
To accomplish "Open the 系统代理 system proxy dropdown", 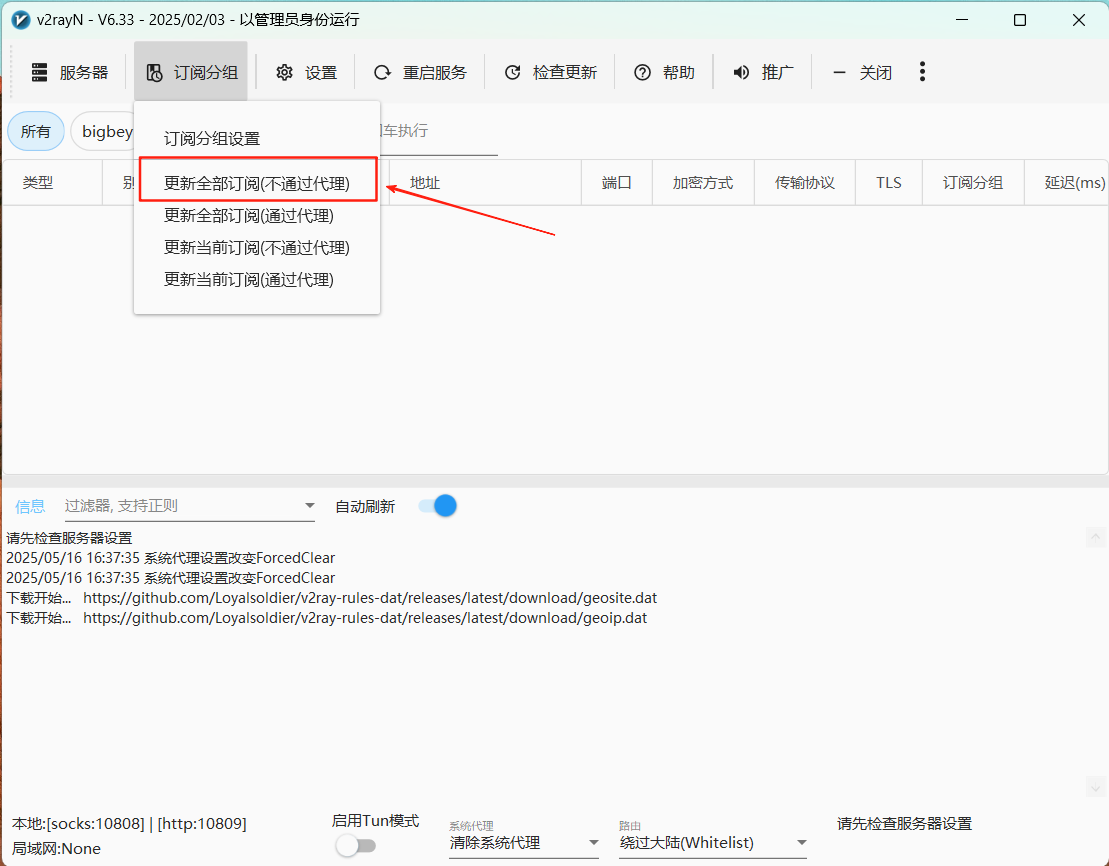I will [594, 843].
